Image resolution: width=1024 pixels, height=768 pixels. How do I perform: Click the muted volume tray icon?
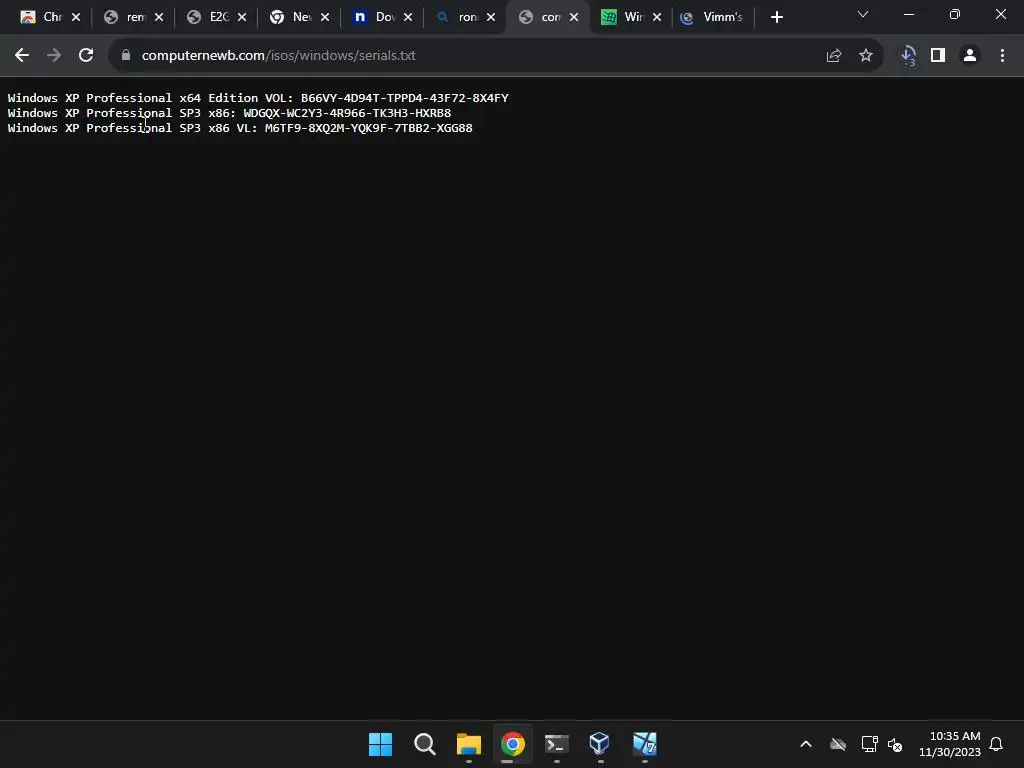tap(895, 744)
